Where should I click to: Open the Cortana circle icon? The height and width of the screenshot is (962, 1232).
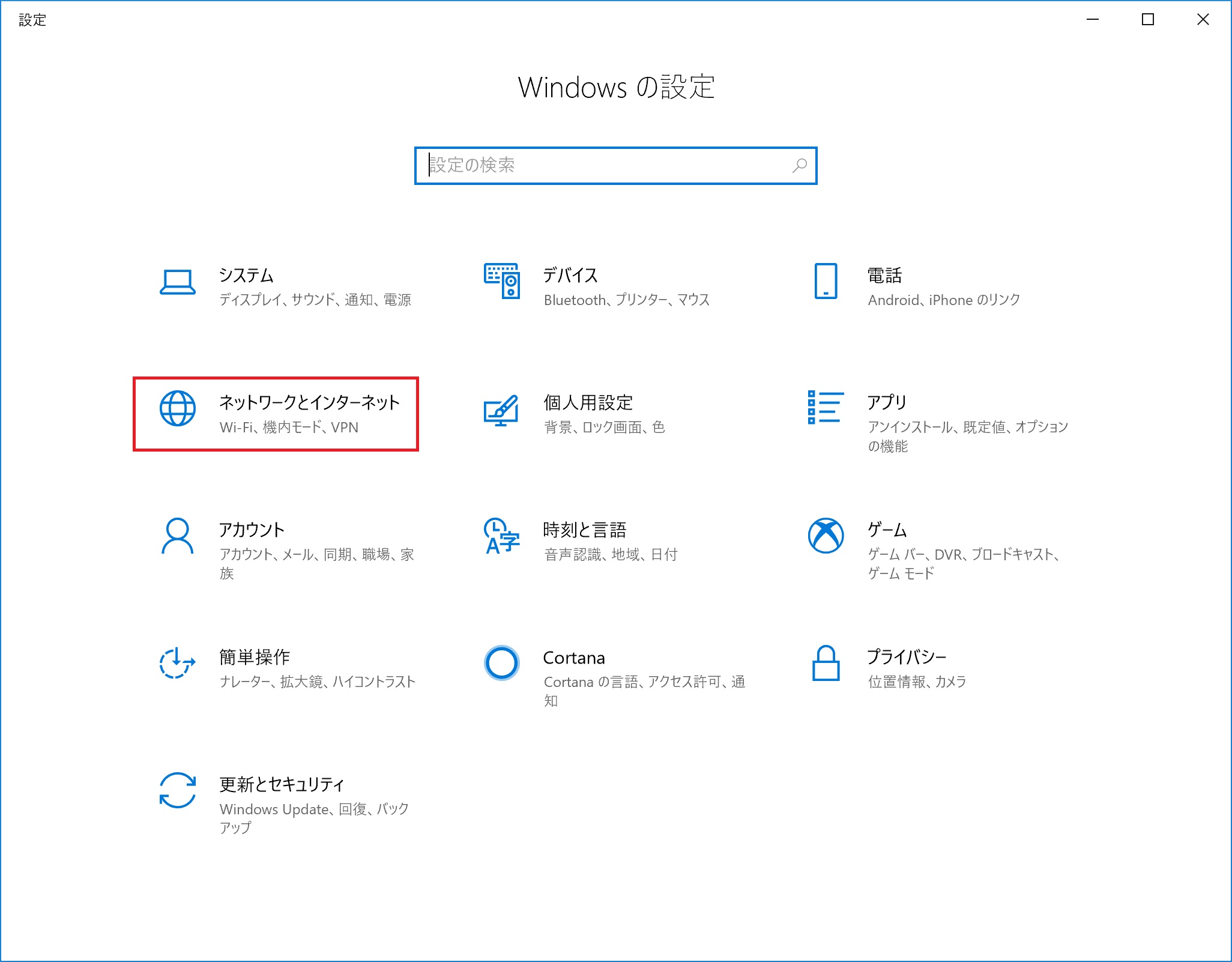click(501, 663)
